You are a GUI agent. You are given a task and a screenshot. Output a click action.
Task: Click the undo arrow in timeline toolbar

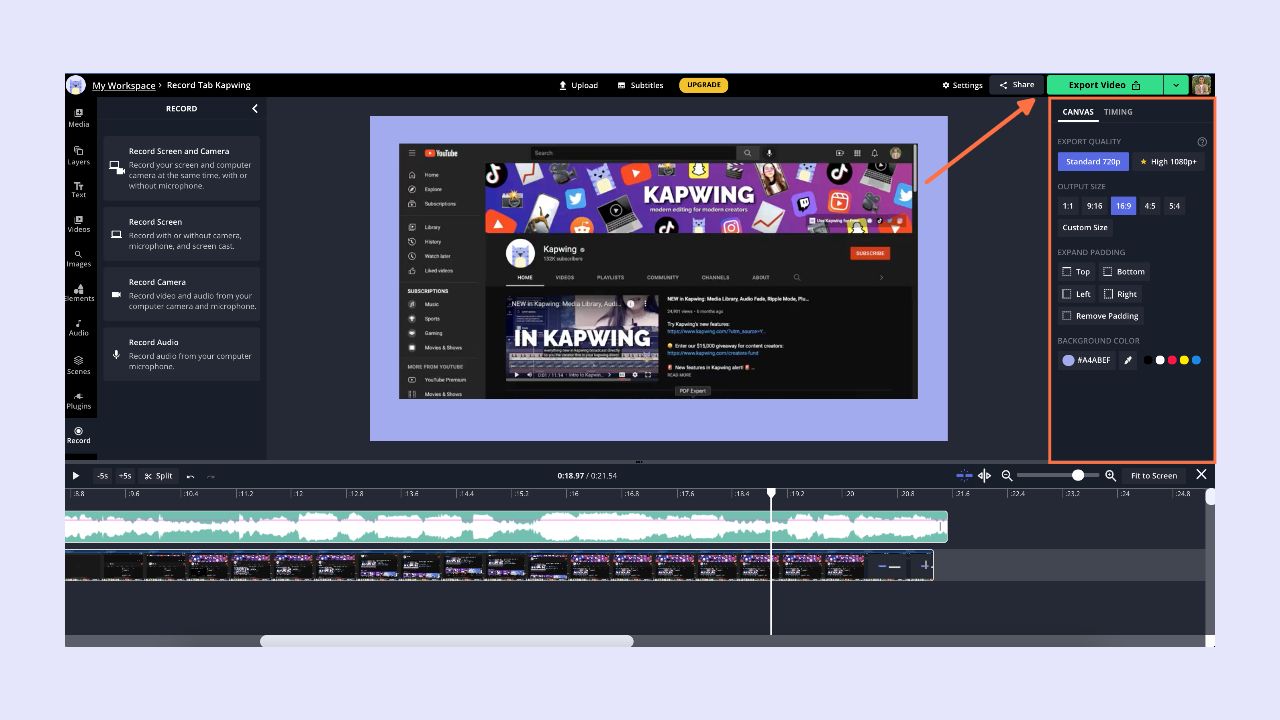pos(191,476)
